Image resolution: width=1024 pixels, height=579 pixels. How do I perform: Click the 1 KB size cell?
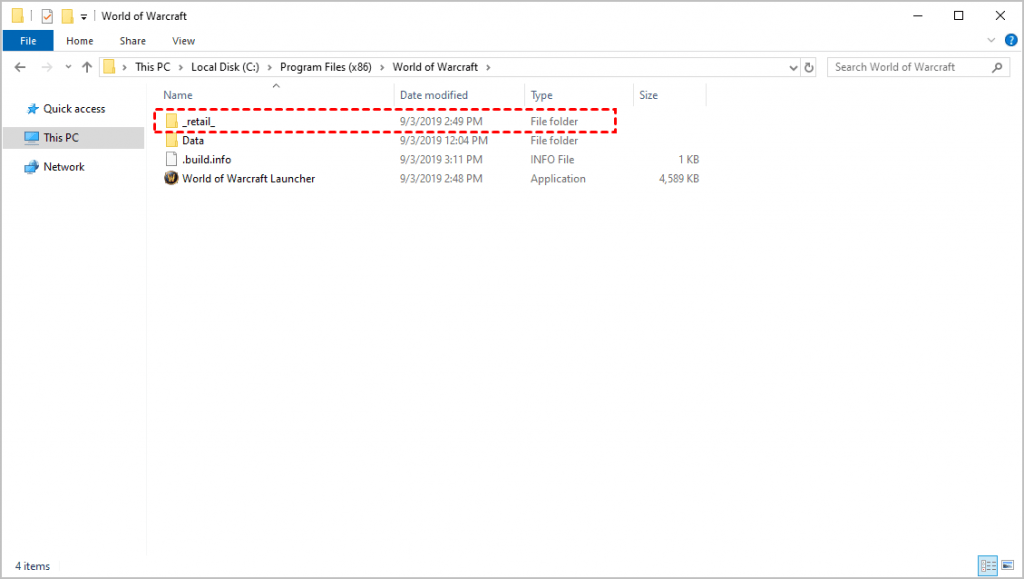tap(688, 159)
